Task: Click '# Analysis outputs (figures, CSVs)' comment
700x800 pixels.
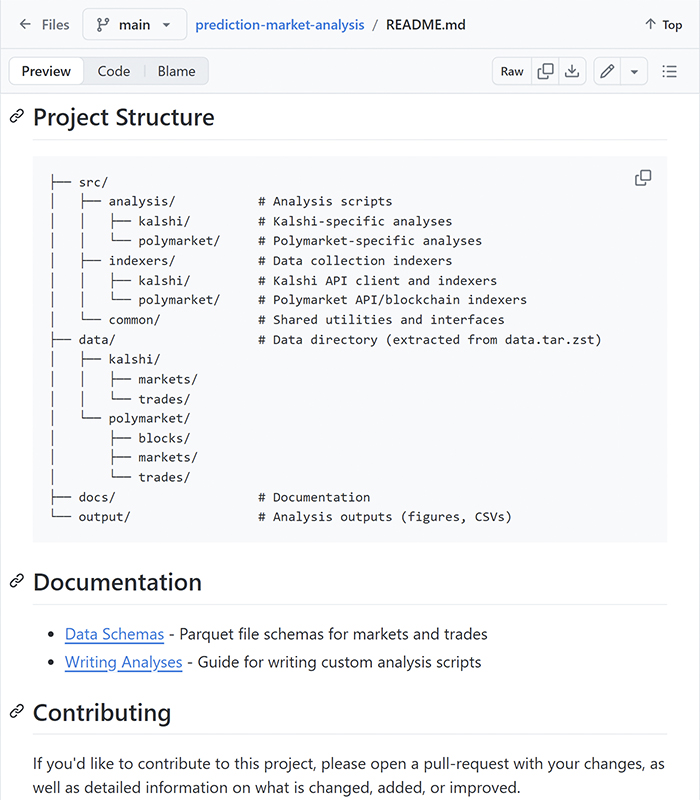Action: click(x=385, y=516)
